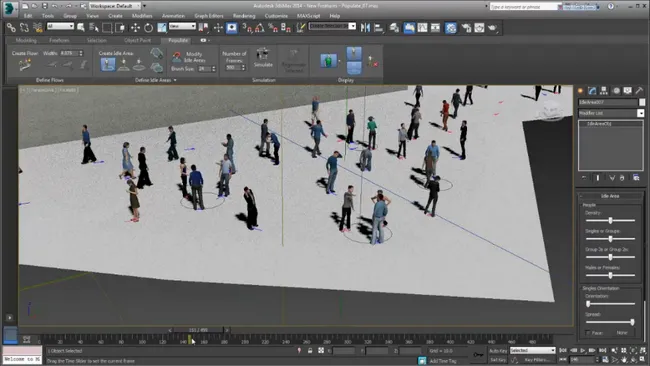Viewport: 650px width, 366px height.
Task: Click the Set Key button
Action: pos(498,360)
